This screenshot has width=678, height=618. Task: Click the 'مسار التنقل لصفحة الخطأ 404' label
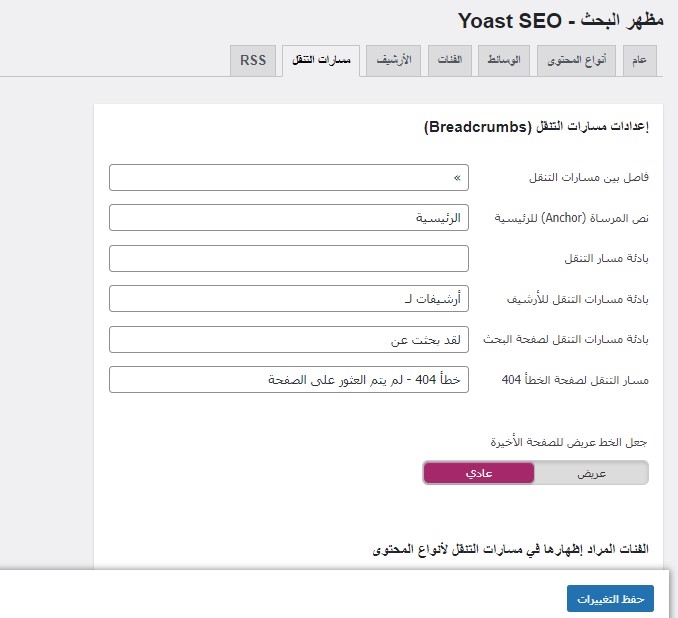pyautogui.click(x=575, y=380)
